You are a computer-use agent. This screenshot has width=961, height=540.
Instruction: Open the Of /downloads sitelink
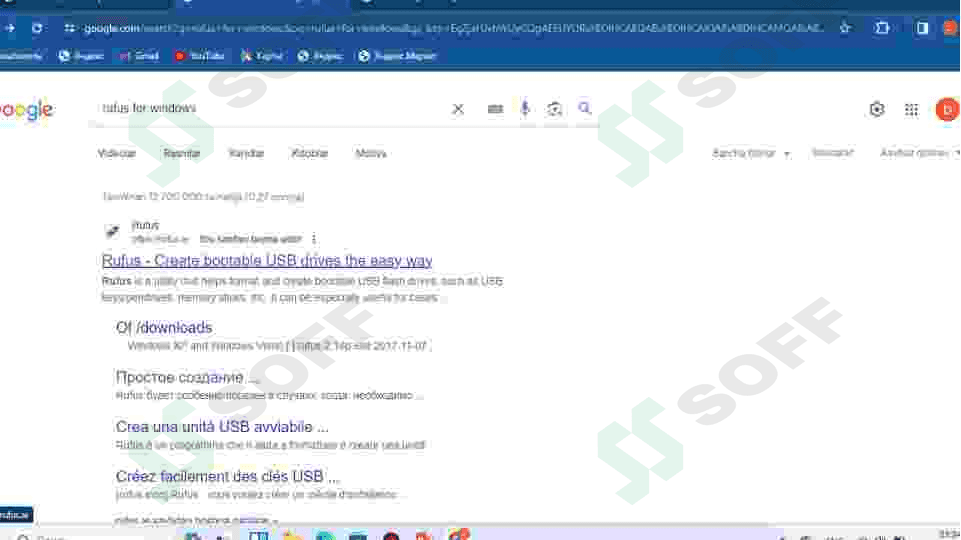164,328
